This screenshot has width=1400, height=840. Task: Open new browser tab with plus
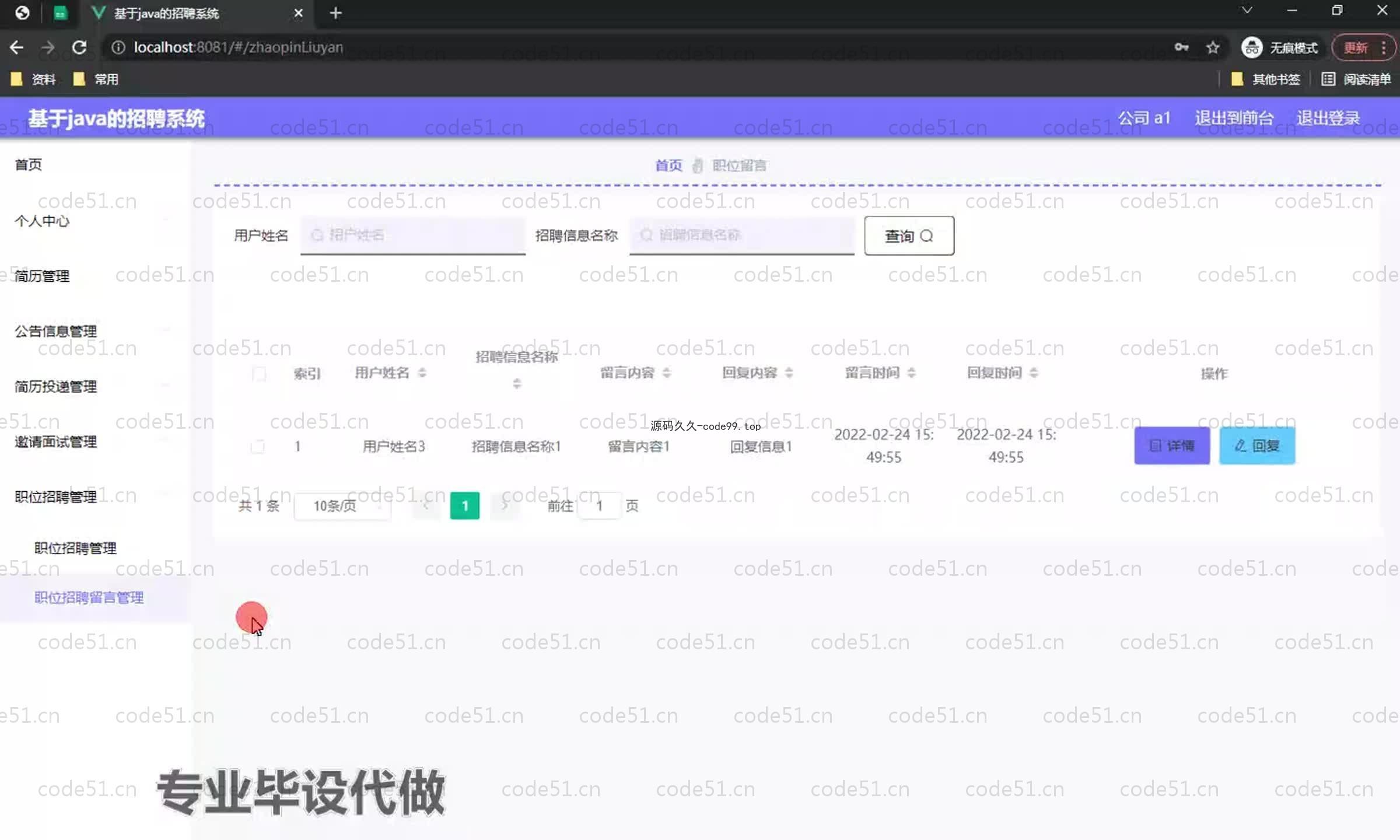point(335,13)
